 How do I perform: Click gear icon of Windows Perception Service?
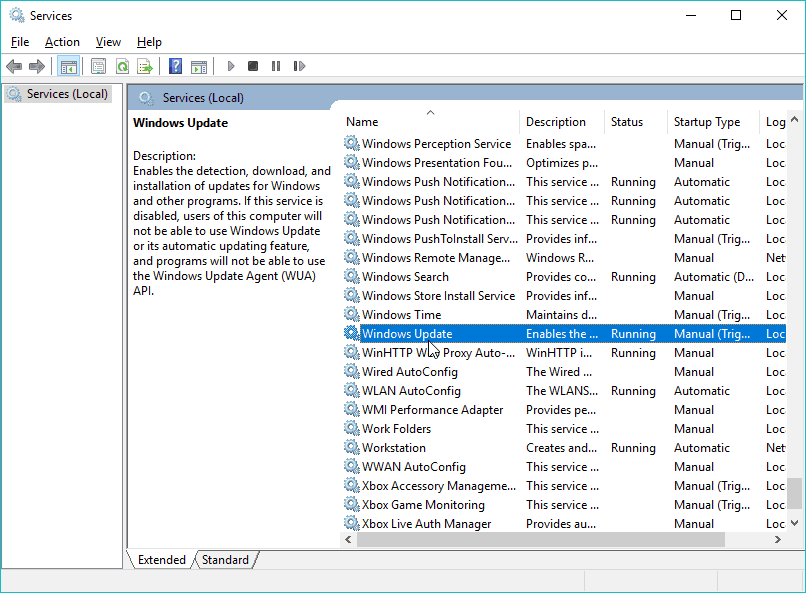pyautogui.click(x=352, y=143)
